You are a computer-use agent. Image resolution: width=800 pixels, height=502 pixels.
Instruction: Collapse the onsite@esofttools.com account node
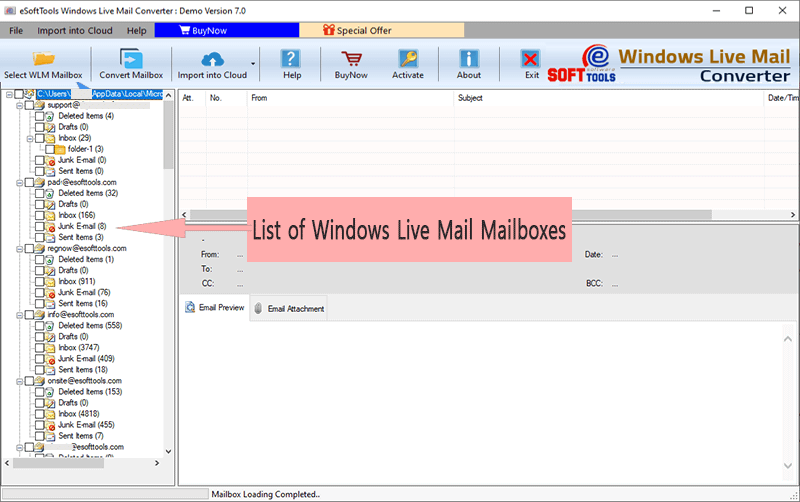pyautogui.click(x=19, y=382)
